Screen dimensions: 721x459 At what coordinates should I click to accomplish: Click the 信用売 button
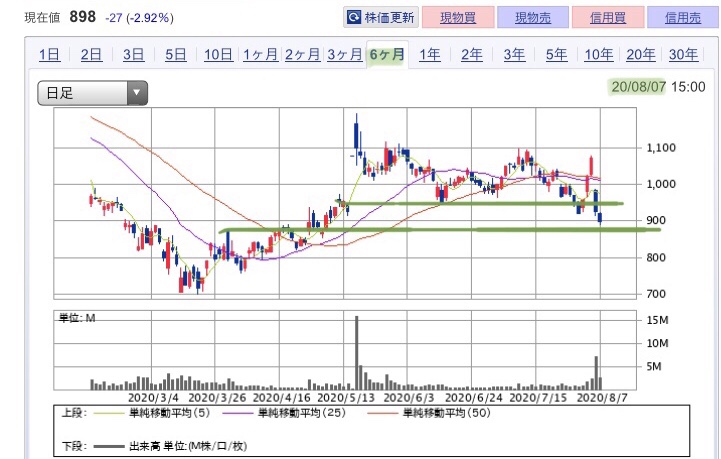tap(683, 18)
